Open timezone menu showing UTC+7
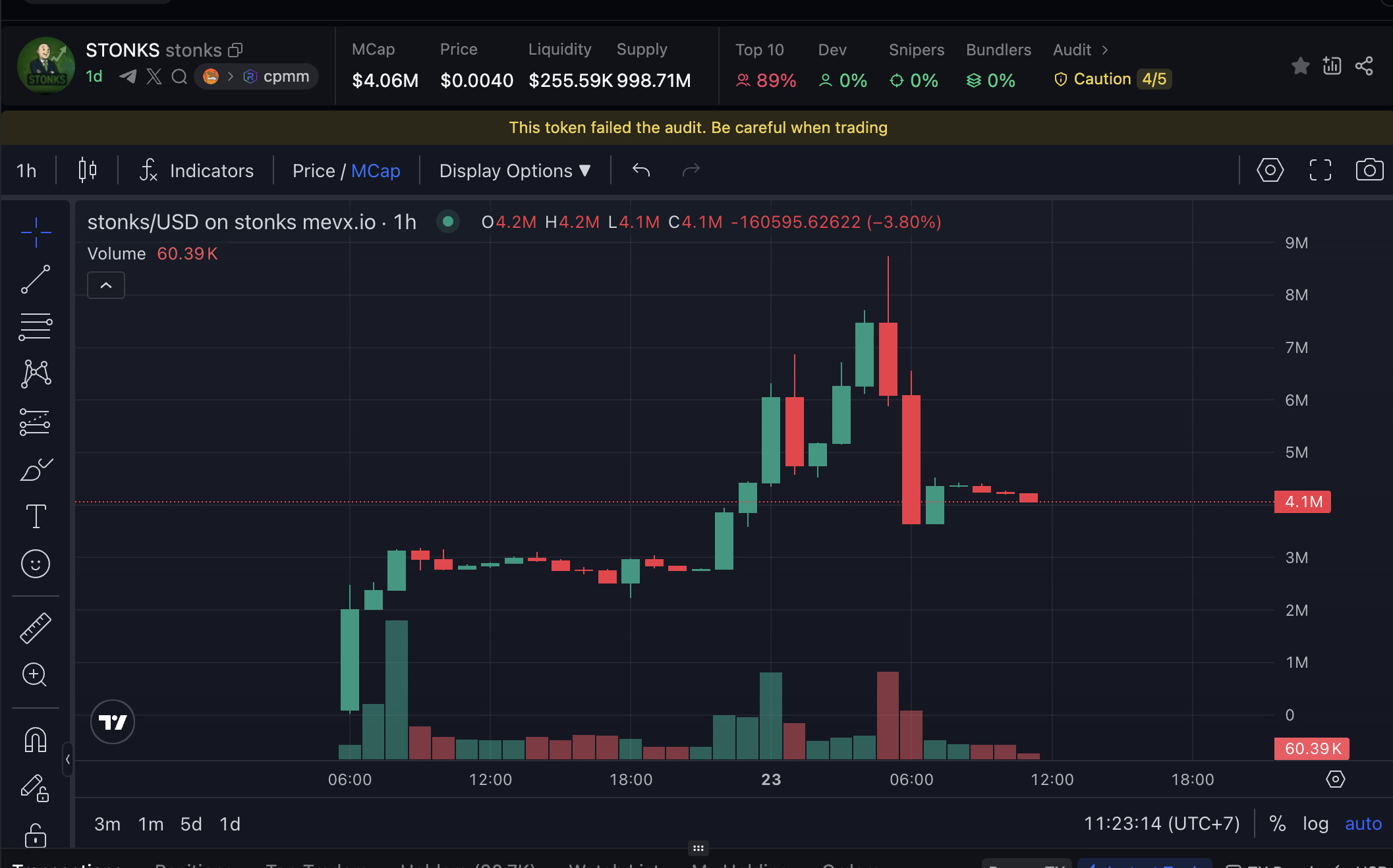The height and width of the screenshot is (868, 1393). click(x=1162, y=824)
